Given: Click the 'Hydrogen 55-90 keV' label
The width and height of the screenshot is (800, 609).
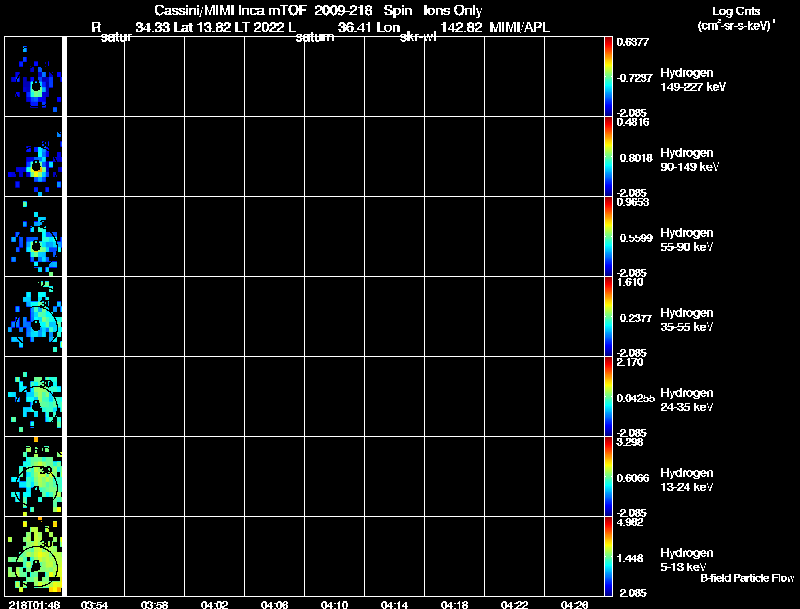Looking at the screenshot, I should [x=687, y=240].
